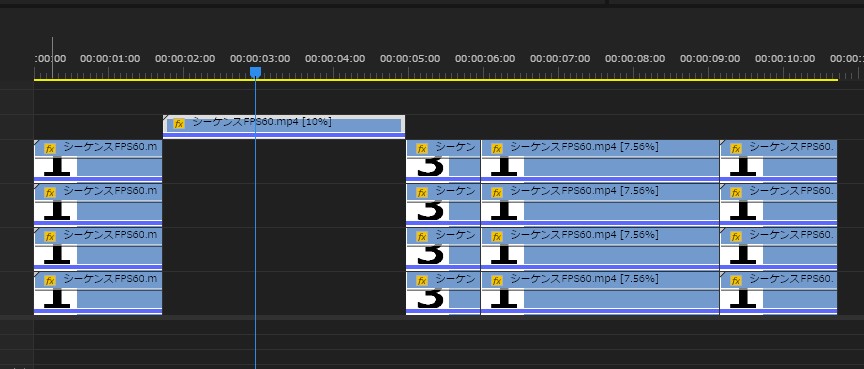Click fx badge on bottom-row leftmost clip

[50, 281]
